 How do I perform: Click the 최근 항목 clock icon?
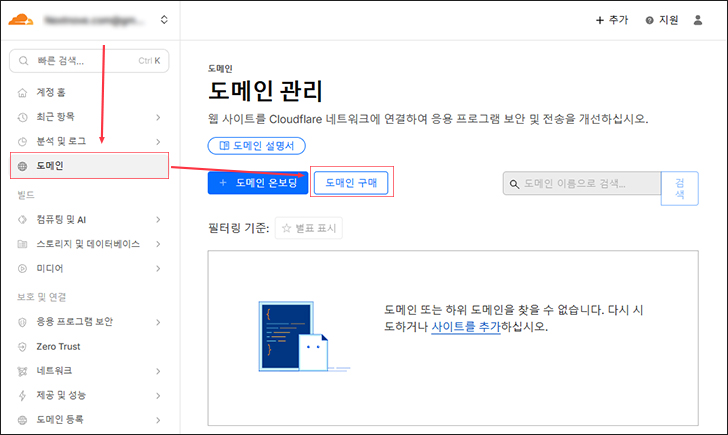tap(22, 117)
